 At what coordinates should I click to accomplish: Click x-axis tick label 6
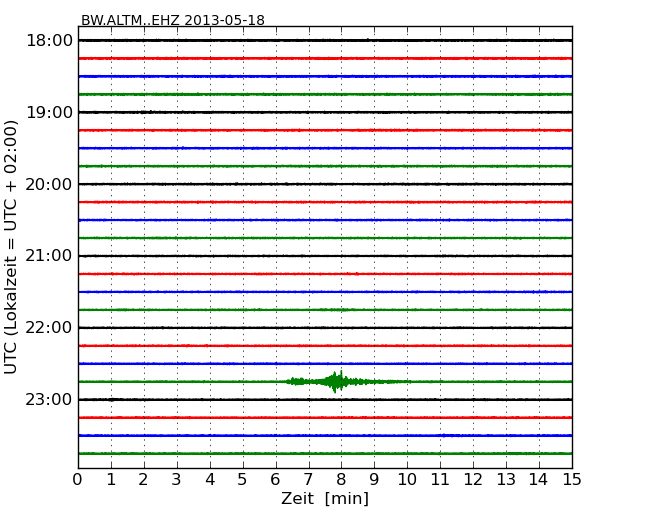pyautogui.click(x=276, y=479)
